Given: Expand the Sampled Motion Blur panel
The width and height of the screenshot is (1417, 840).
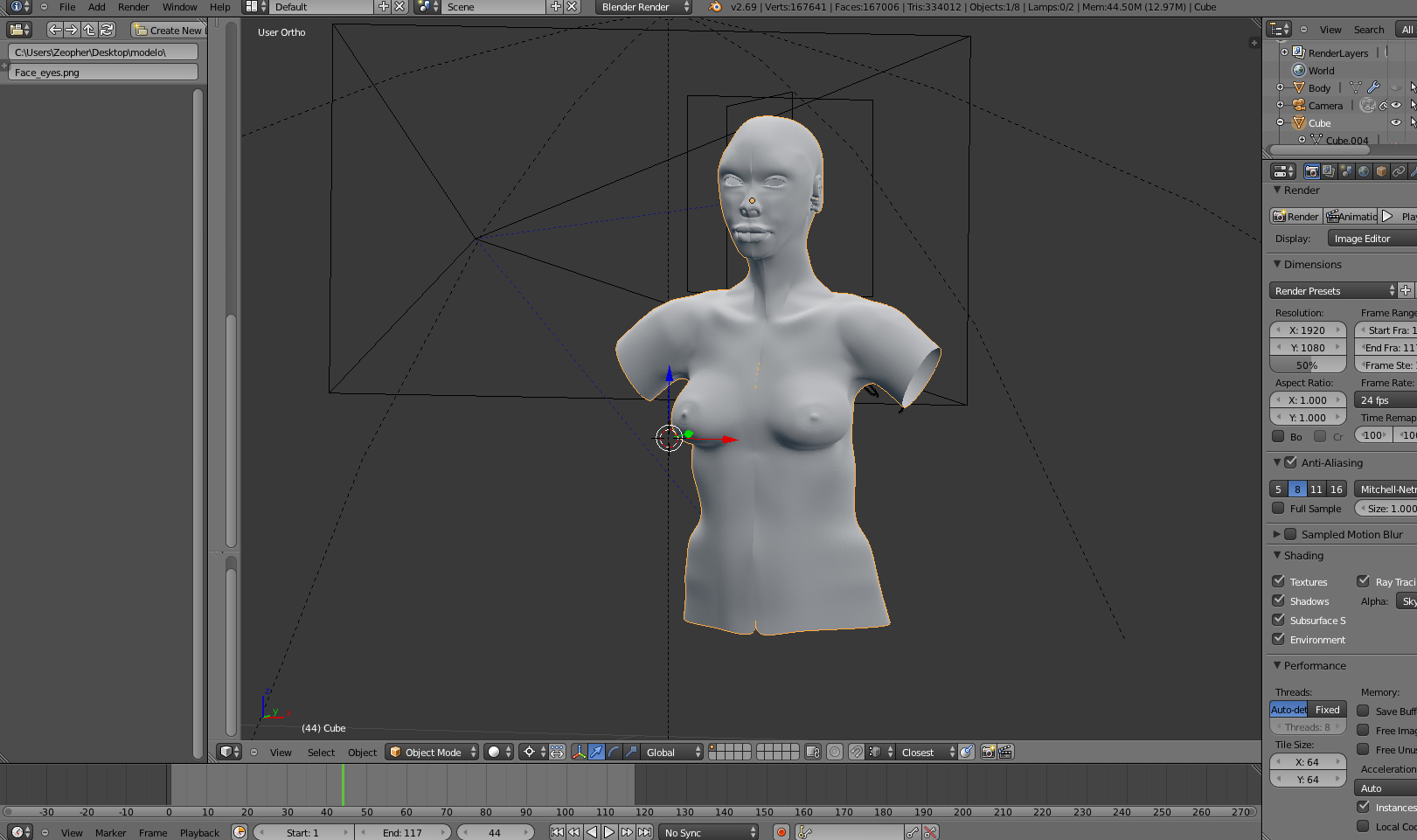Looking at the screenshot, I should tap(1277, 534).
